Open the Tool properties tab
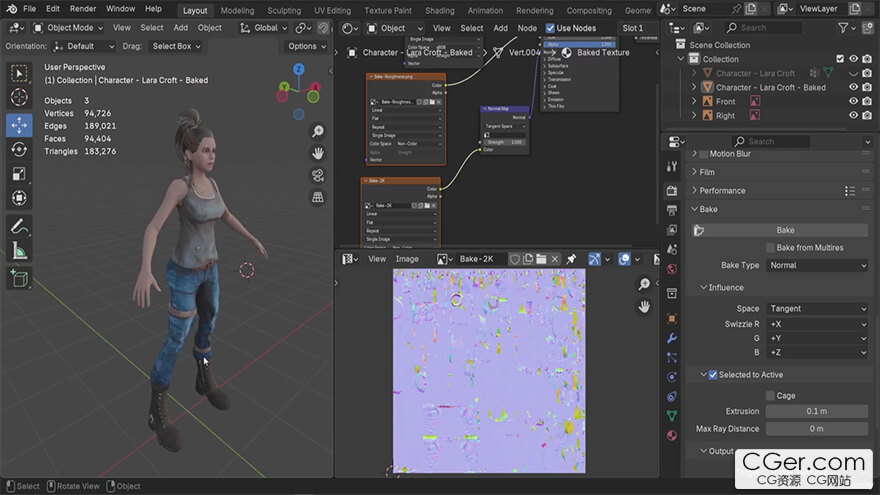 pyautogui.click(x=672, y=166)
